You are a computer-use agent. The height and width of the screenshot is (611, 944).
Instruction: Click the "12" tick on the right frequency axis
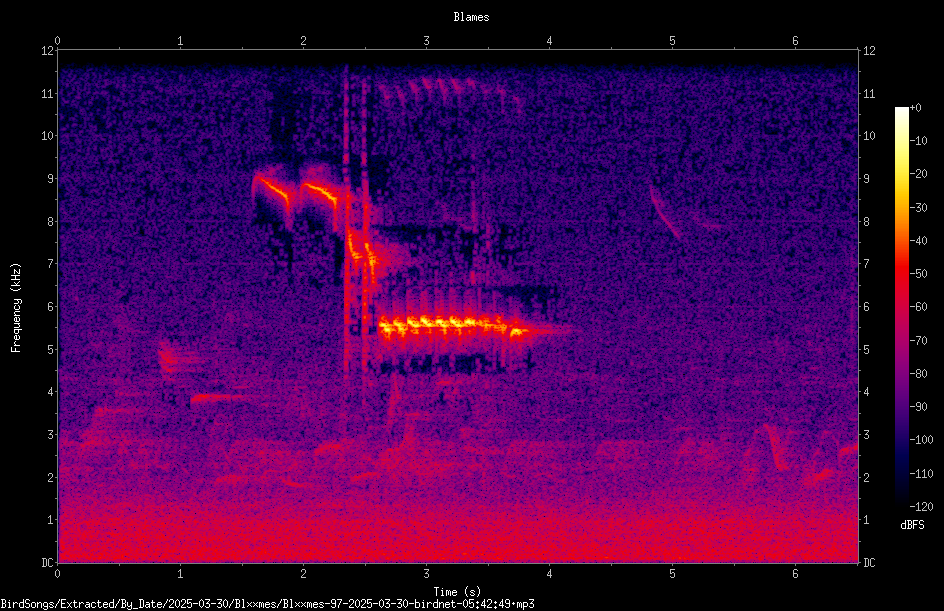pyautogui.click(x=869, y=51)
